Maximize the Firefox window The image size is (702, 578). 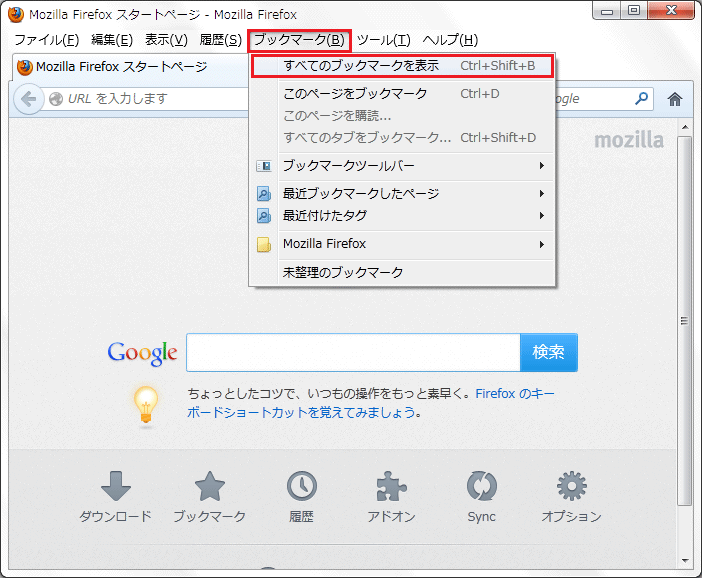(x=634, y=11)
